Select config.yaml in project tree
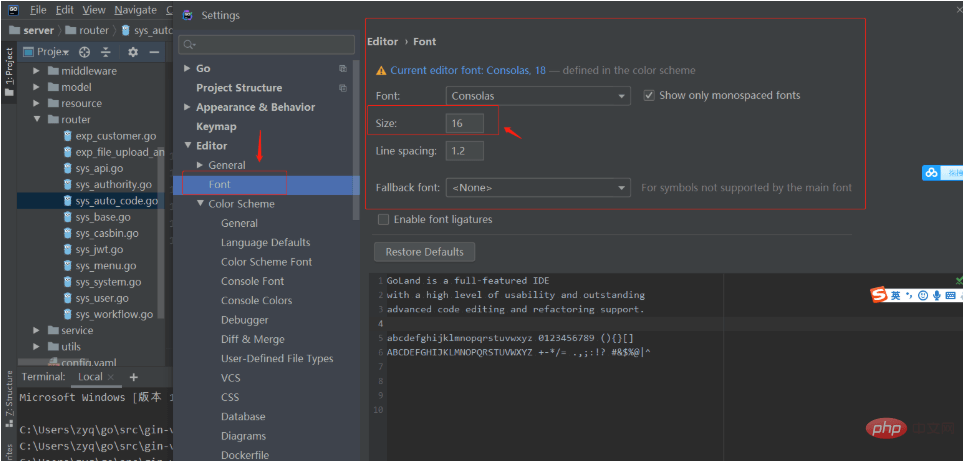The width and height of the screenshot is (965, 461). pyautogui.click(x=89, y=363)
